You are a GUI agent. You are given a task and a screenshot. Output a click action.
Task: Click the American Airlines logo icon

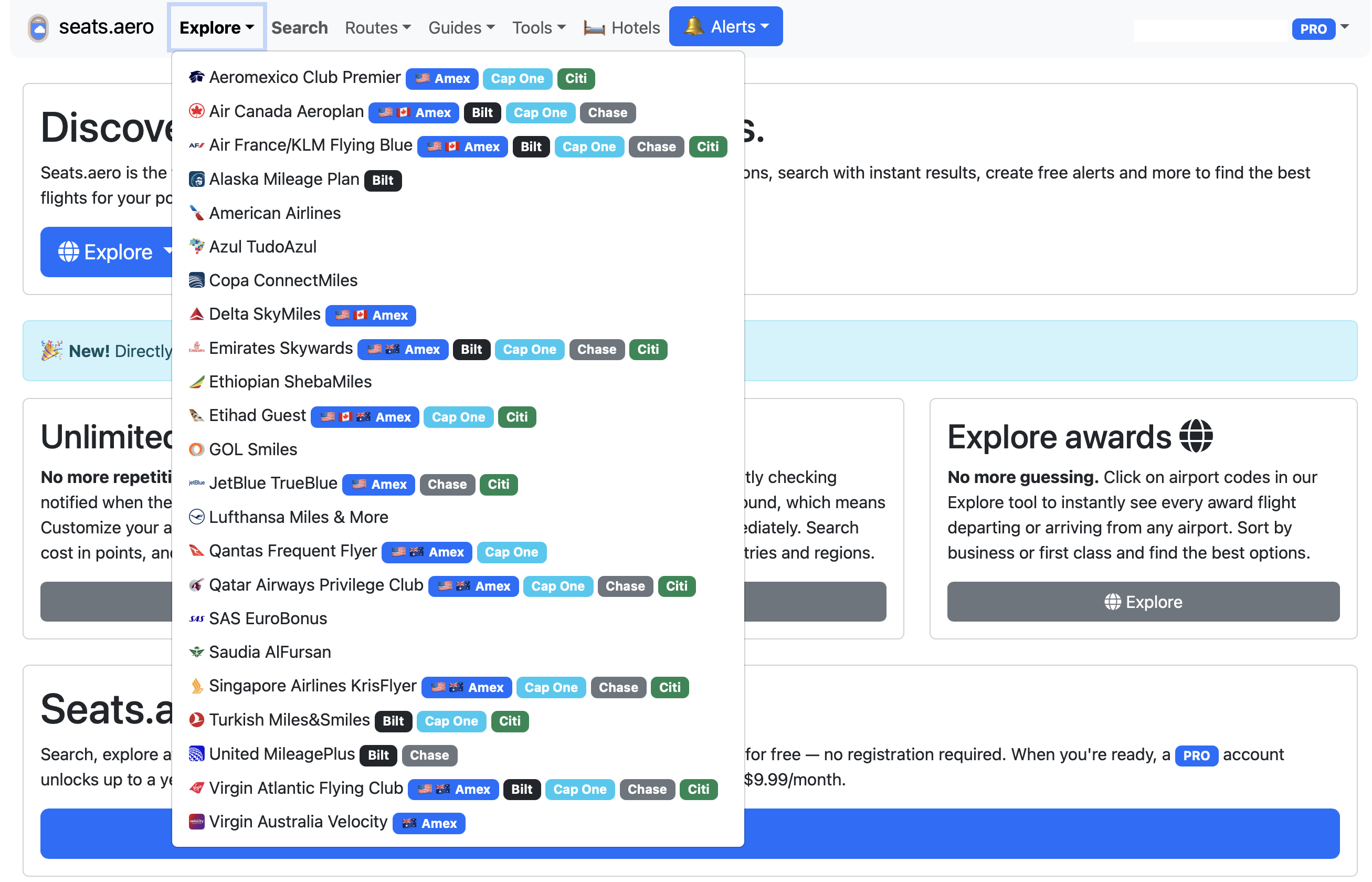click(x=196, y=213)
